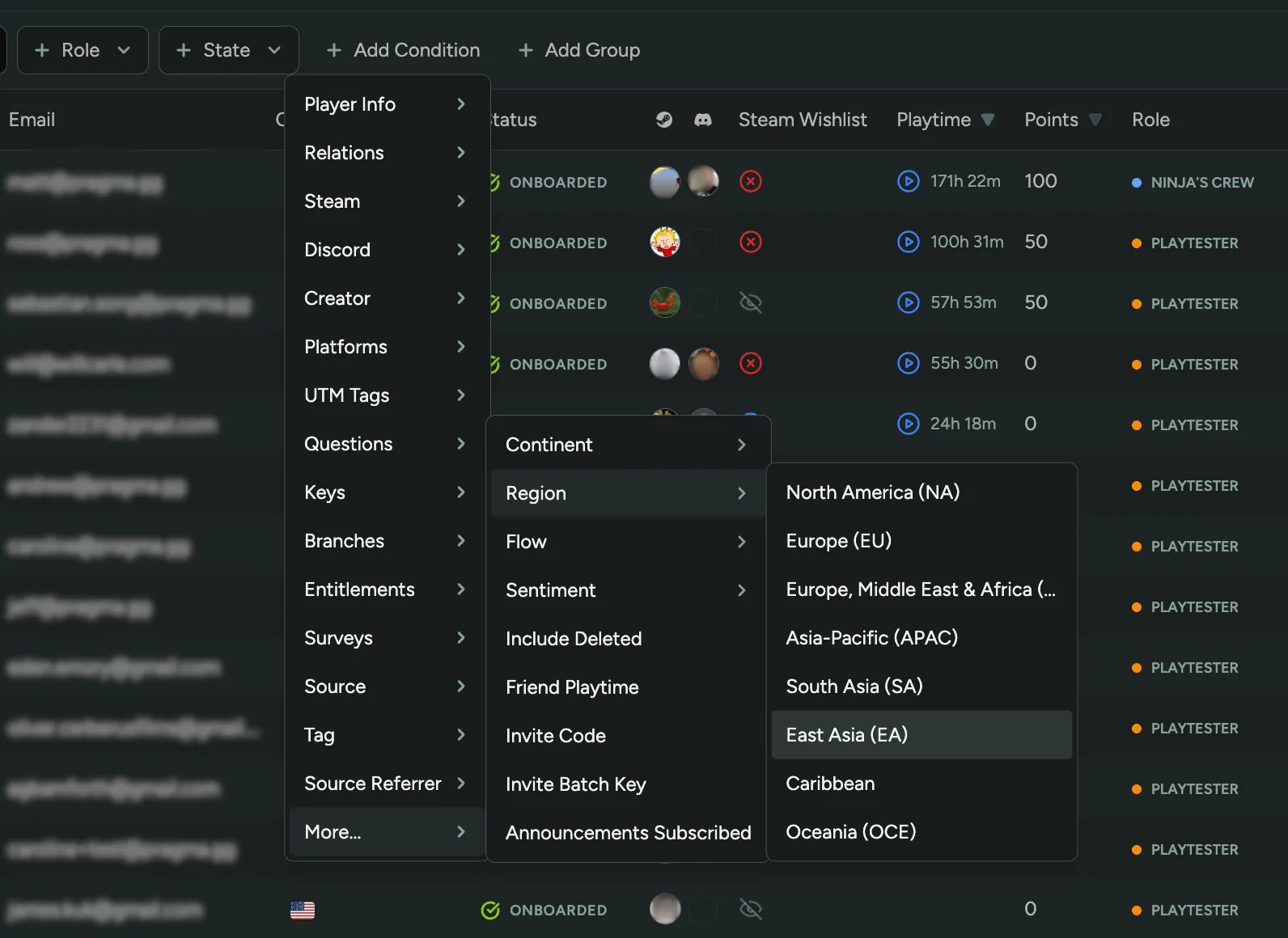Click the play icon beside 24h 18m
The image size is (1288, 938).
tap(908, 424)
